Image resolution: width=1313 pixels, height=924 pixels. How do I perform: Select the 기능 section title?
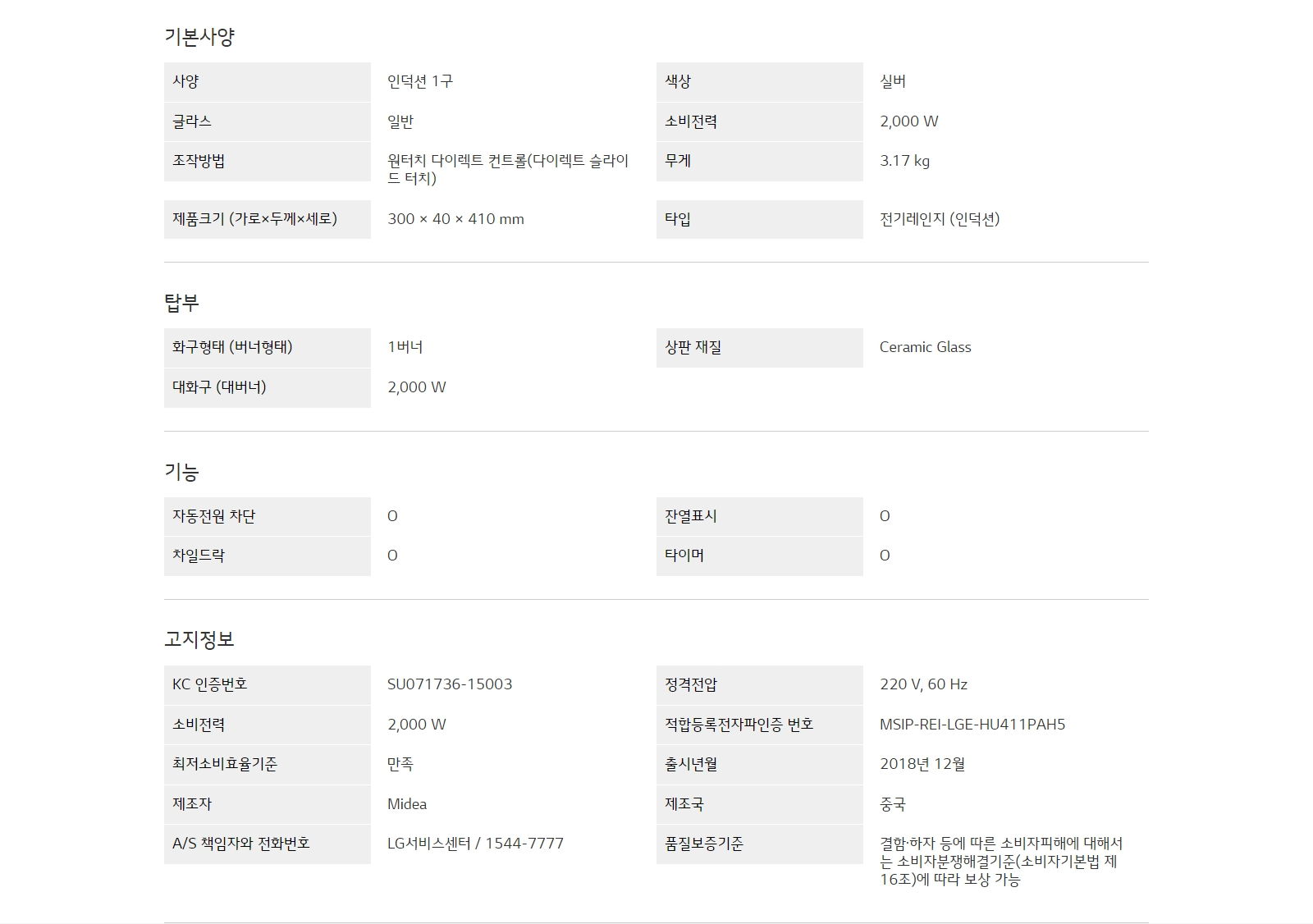[x=181, y=472]
